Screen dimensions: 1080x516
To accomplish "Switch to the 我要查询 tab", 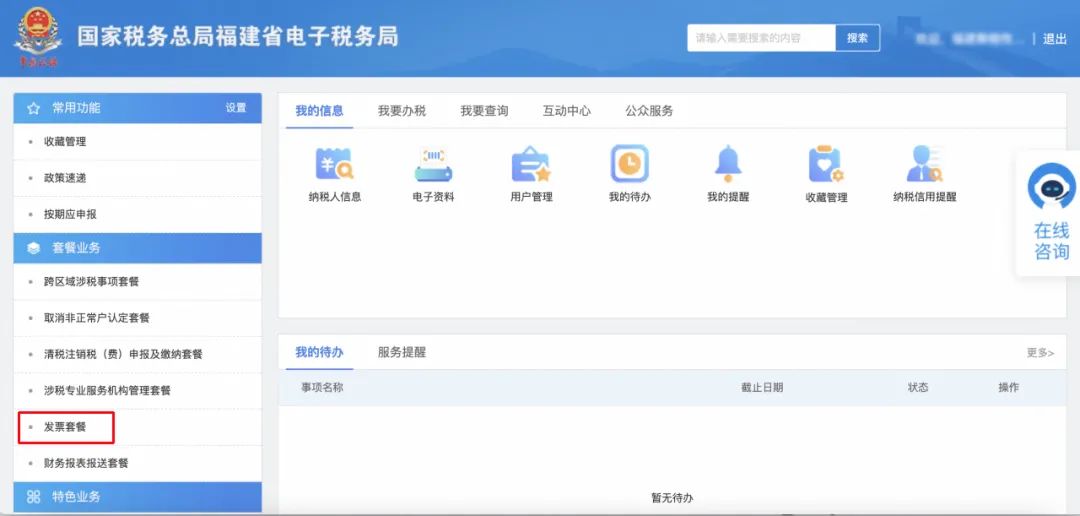I will pyautogui.click(x=484, y=111).
